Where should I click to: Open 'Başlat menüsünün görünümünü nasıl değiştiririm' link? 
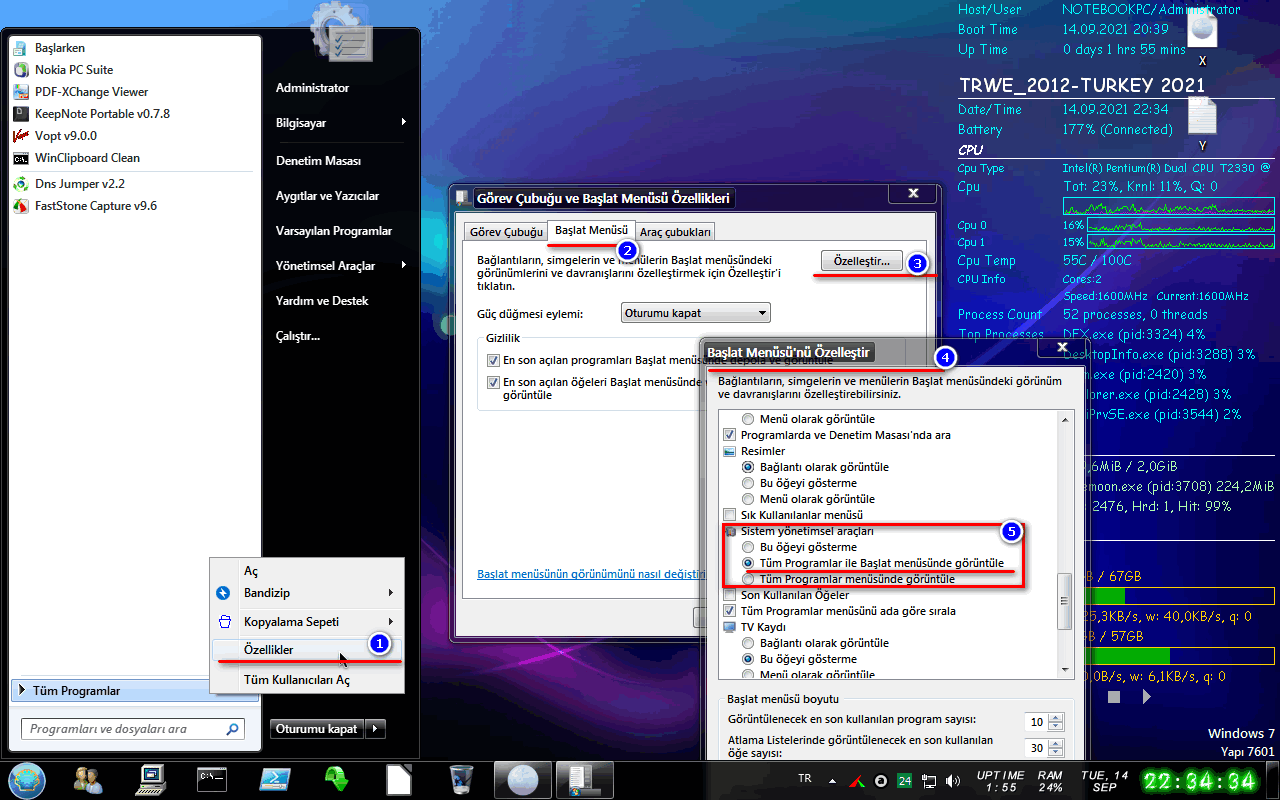(592, 574)
